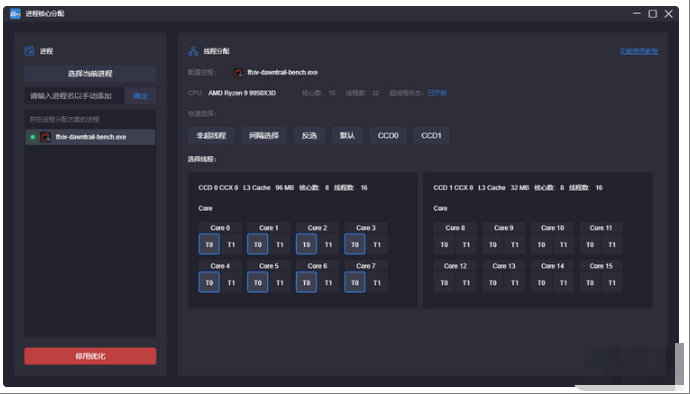Click the thread allocation header icon
Image resolution: width=690 pixels, height=394 pixels.
pos(193,51)
